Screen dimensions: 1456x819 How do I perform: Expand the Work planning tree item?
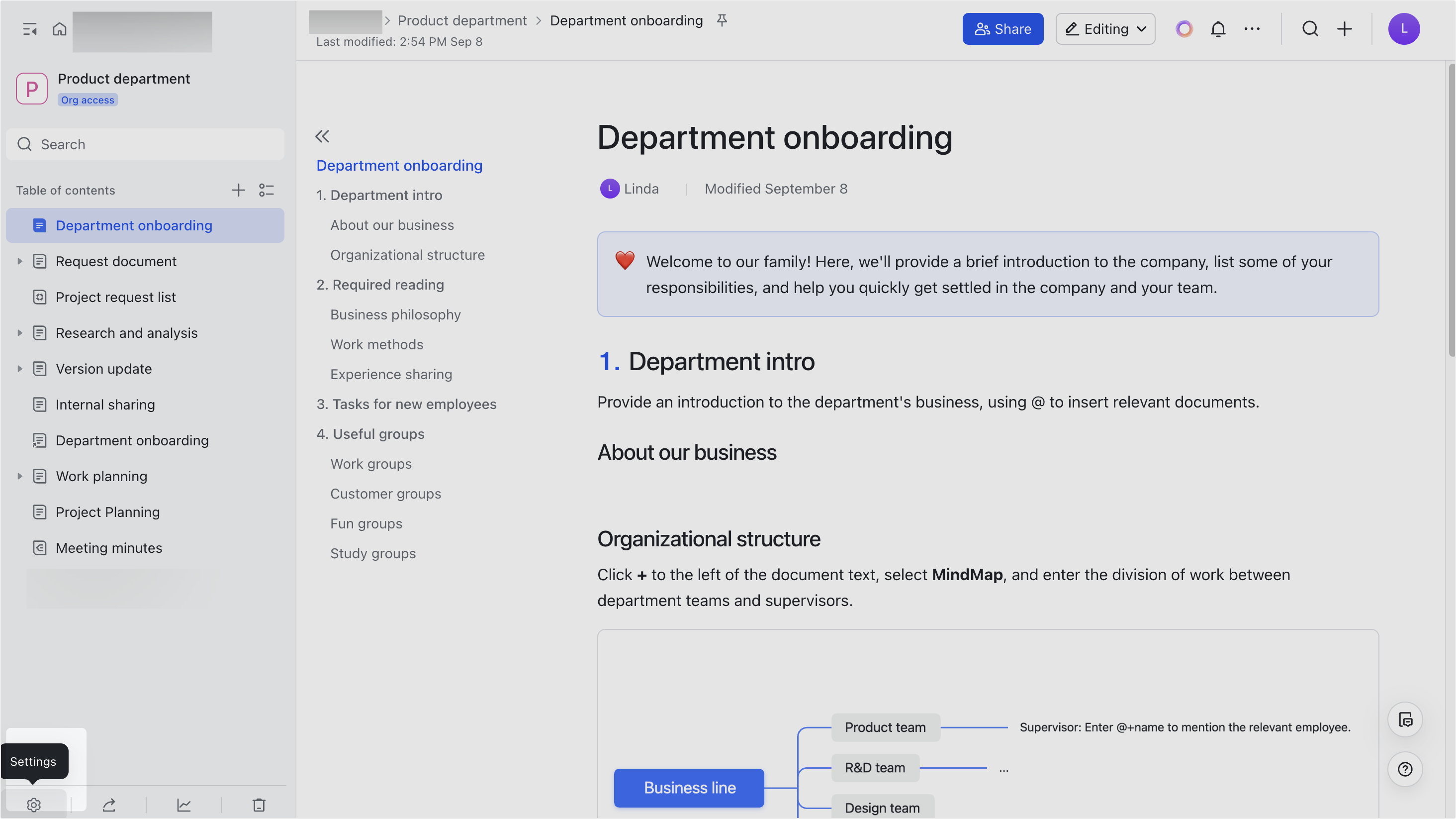point(20,476)
